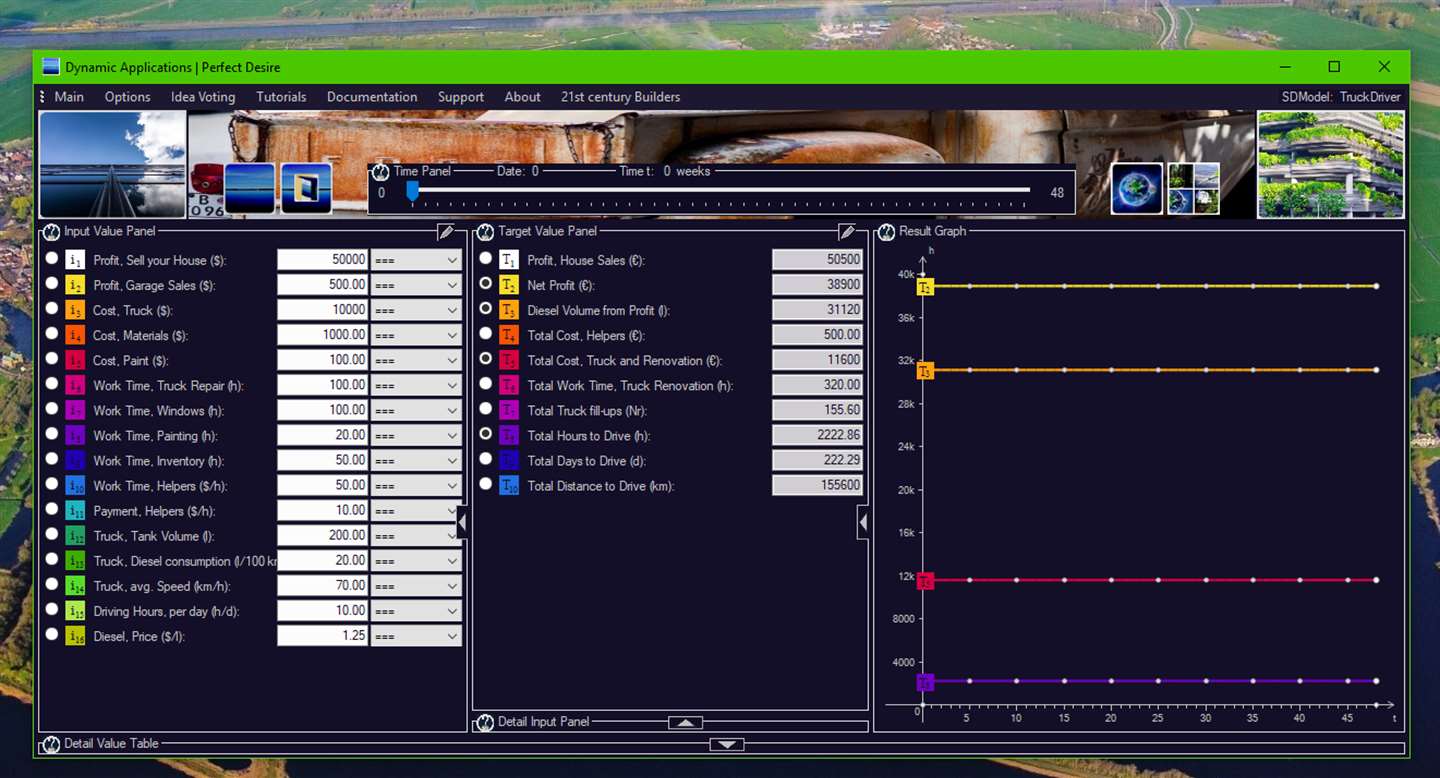
Task: Open the Main menu
Action: pyautogui.click(x=69, y=97)
